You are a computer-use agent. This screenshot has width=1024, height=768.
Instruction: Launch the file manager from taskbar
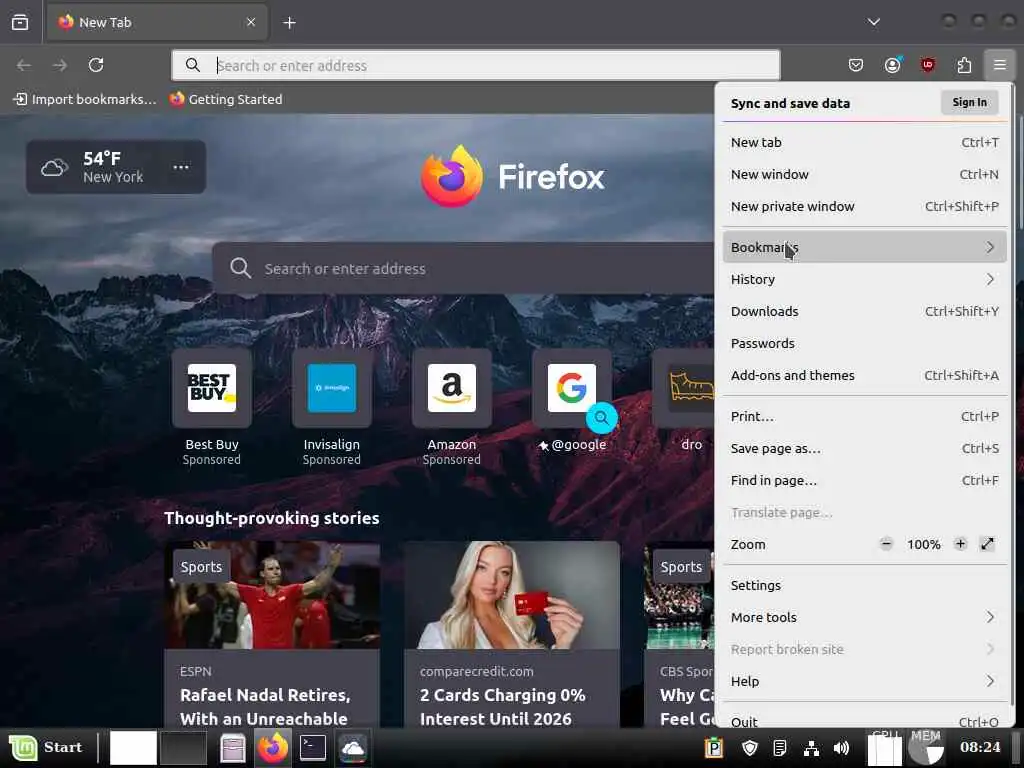coord(232,748)
